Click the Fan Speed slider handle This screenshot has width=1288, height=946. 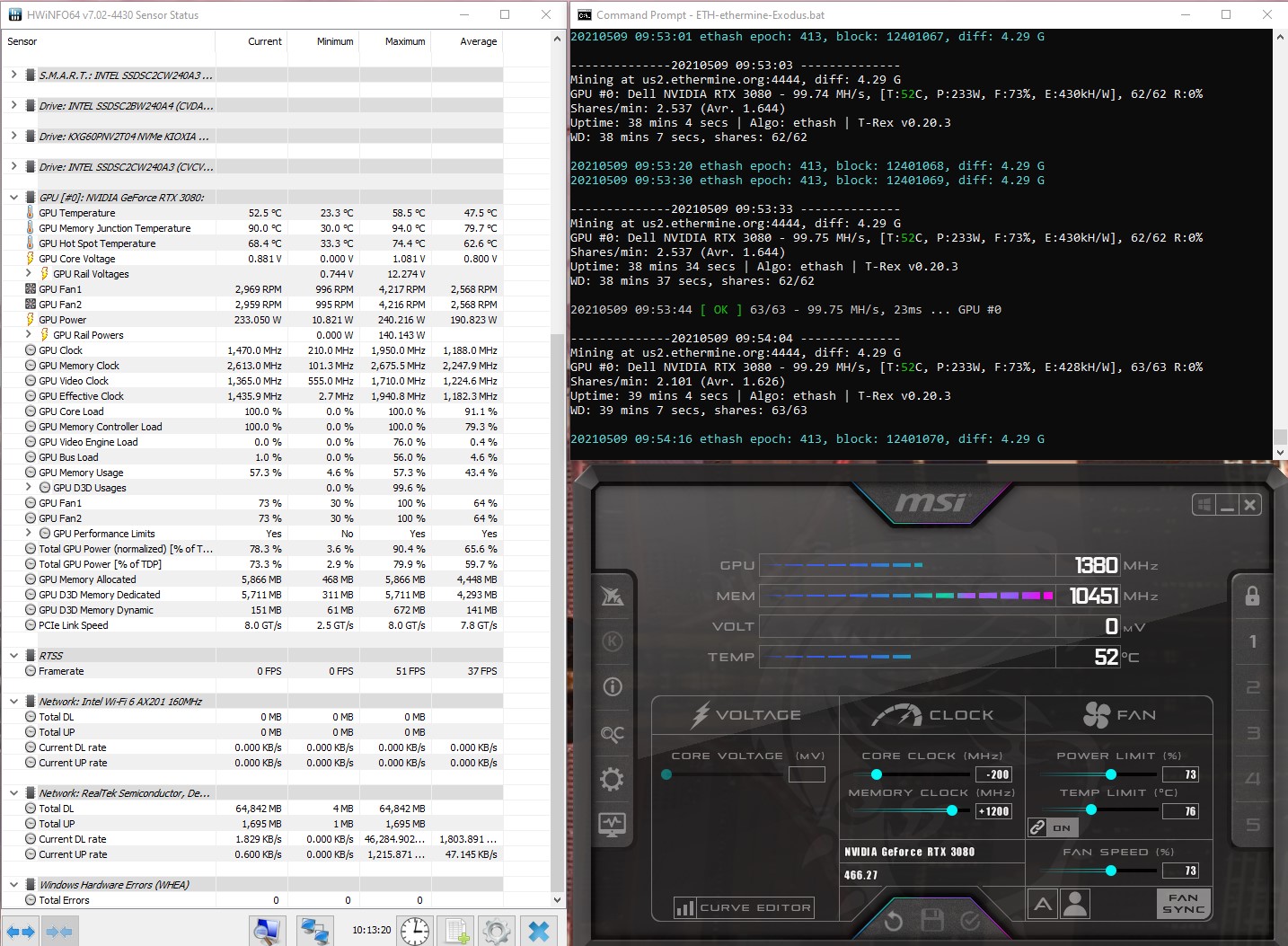1111,871
